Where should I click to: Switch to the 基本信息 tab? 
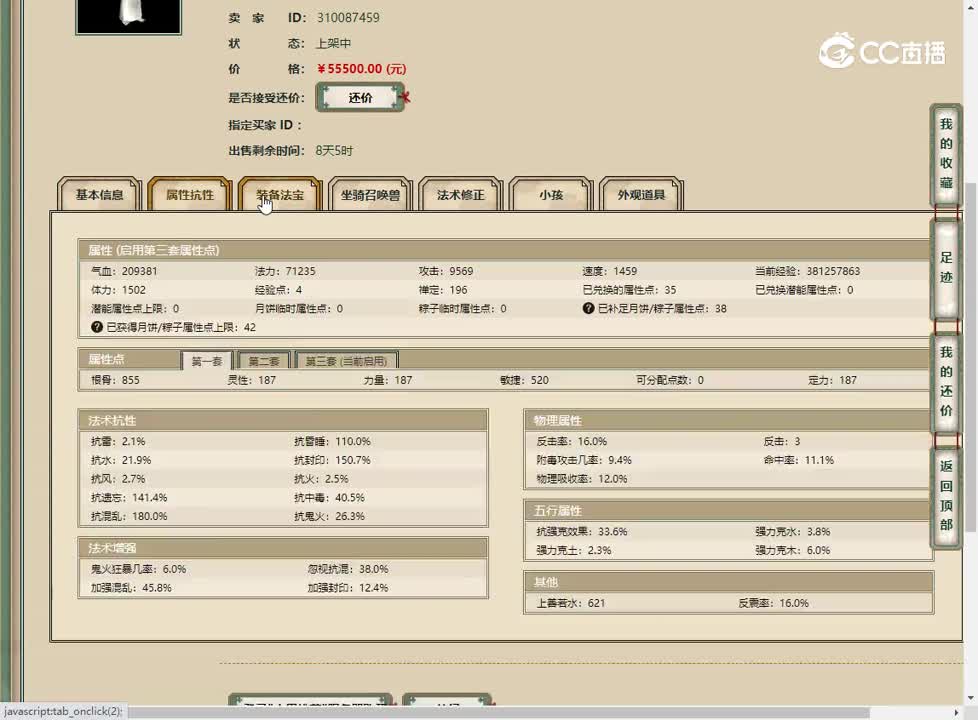click(99, 196)
